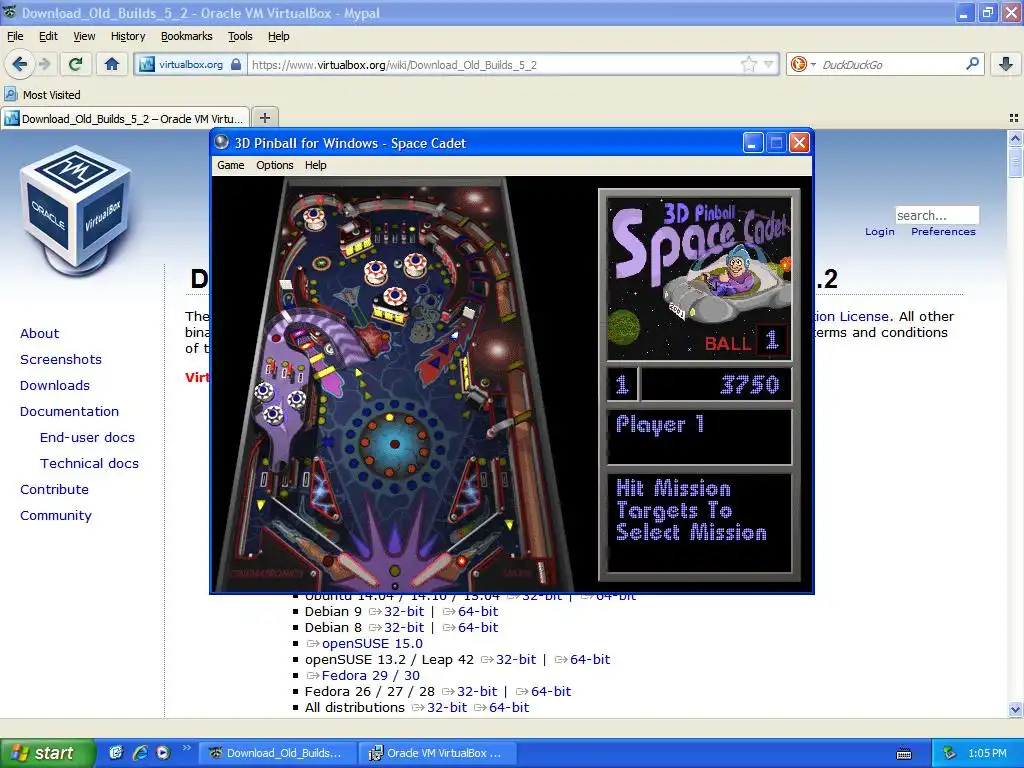The height and width of the screenshot is (768, 1024).
Task: Open the End-user docs link
Action: pos(88,438)
